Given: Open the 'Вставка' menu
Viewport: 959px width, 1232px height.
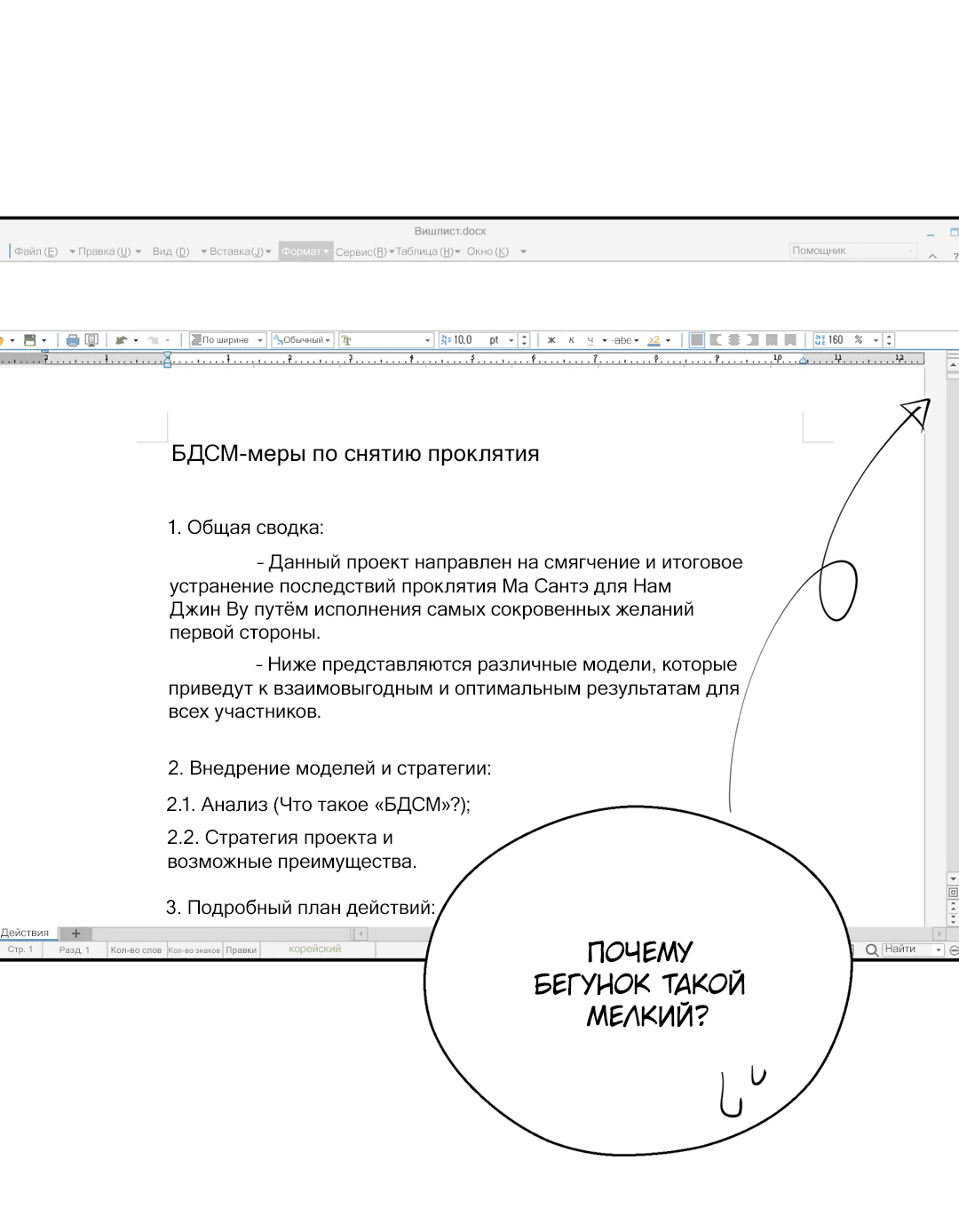Looking at the screenshot, I should point(236,251).
